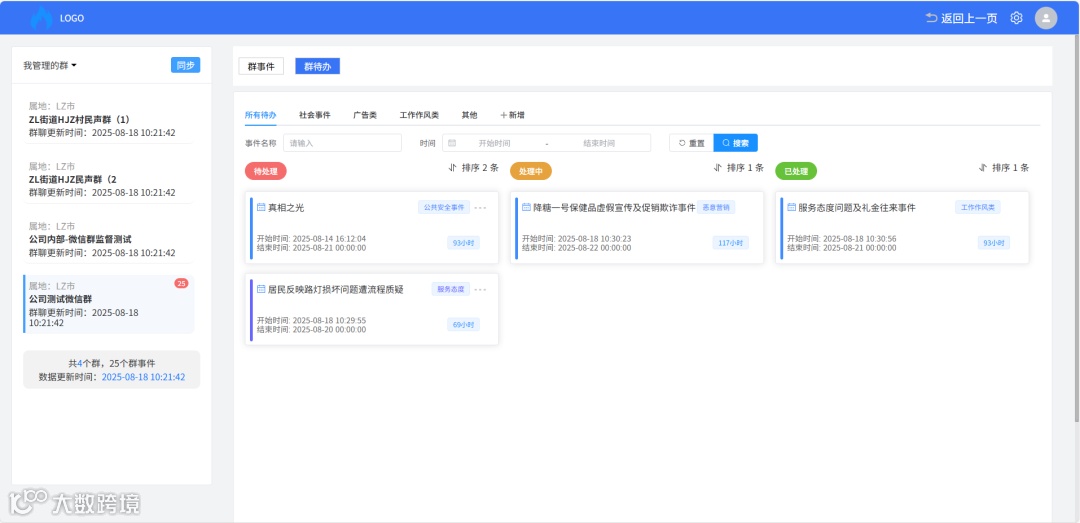Click calendar icon beside 降糖一号 title
The image size is (1080, 523).
click(x=526, y=207)
